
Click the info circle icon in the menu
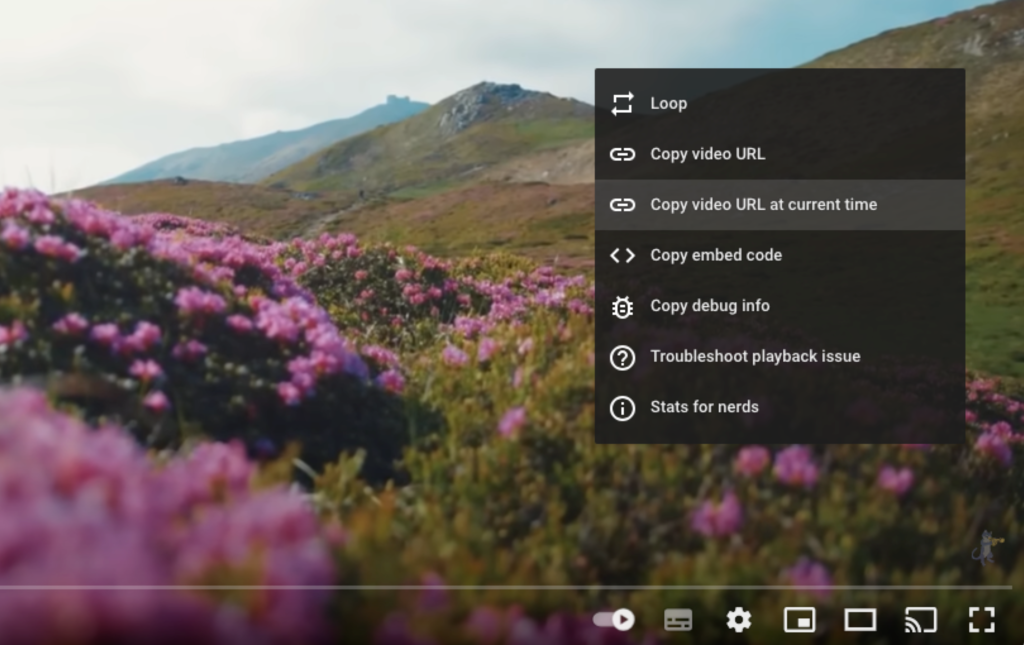point(622,407)
